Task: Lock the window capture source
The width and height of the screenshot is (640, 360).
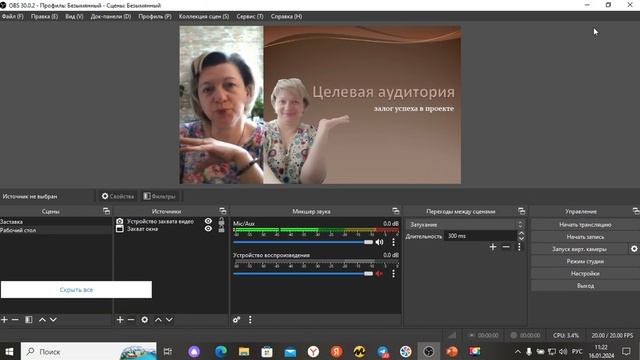Action: [x=221, y=229]
